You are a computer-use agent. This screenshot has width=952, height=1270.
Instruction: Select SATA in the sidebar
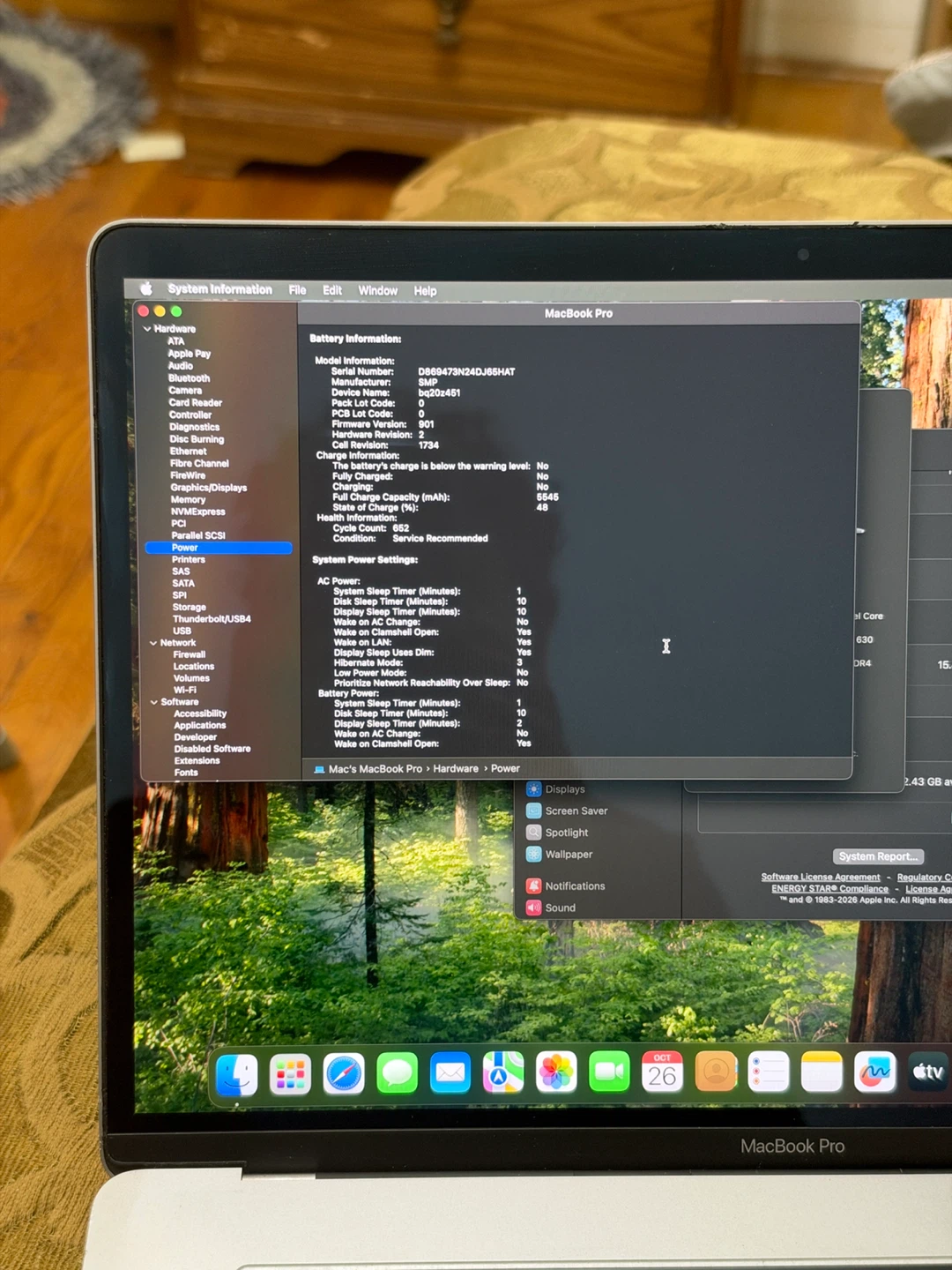point(183,584)
